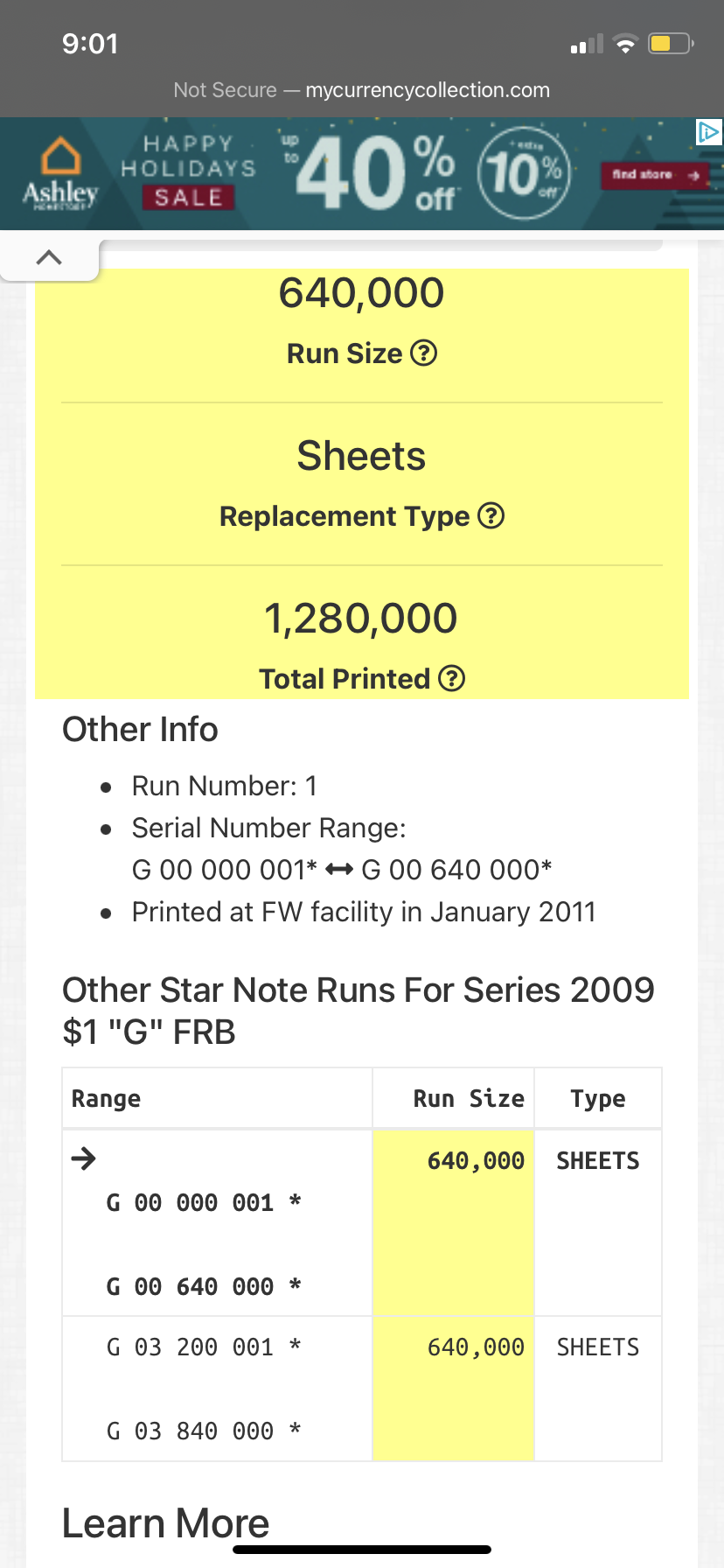The width and height of the screenshot is (724, 1568).
Task: Tap the arrow icon marking current run
Action: tap(84, 1159)
